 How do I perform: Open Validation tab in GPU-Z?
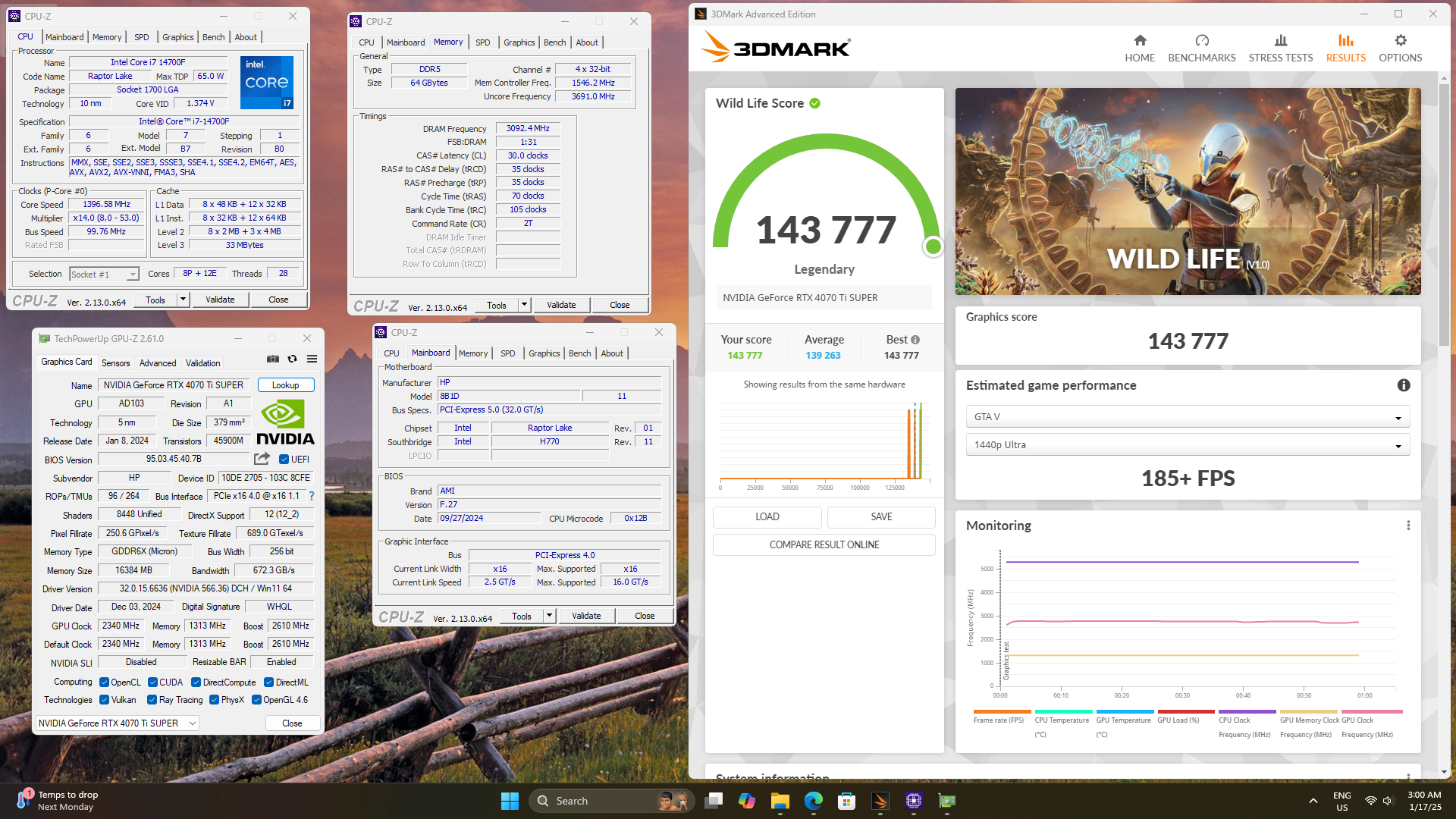click(203, 363)
